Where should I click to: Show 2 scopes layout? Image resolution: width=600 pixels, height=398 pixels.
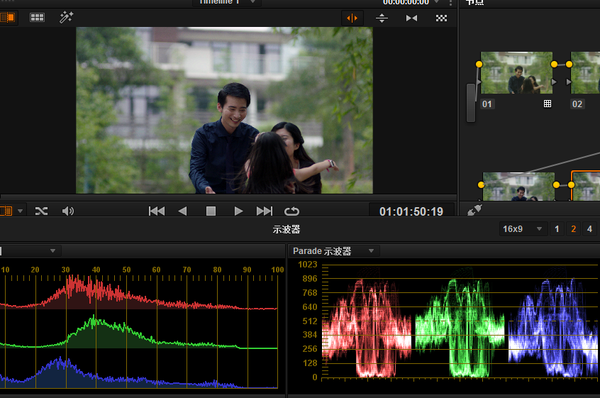click(573, 229)
